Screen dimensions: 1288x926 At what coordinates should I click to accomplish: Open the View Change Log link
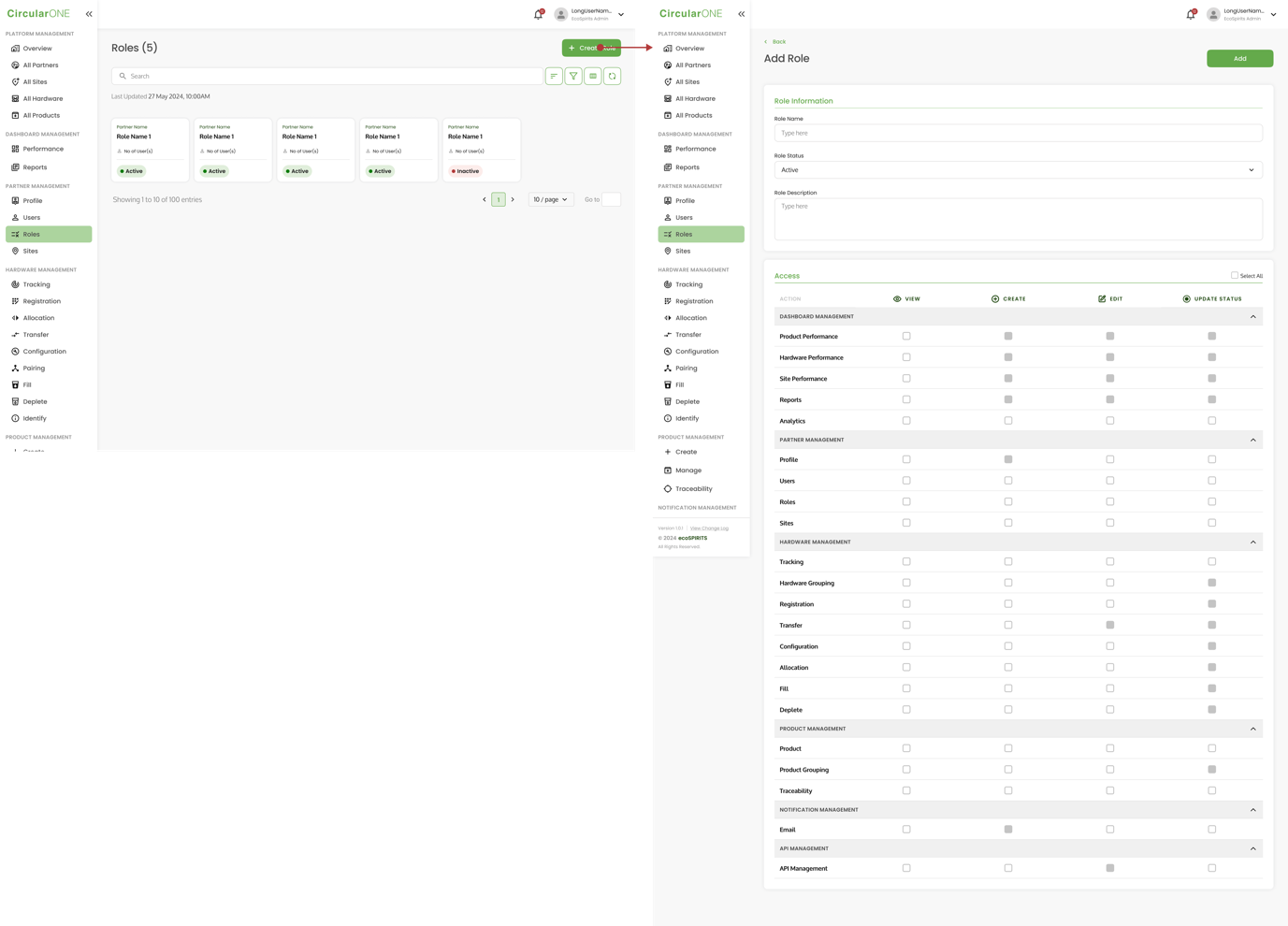(x=709, y=528)
